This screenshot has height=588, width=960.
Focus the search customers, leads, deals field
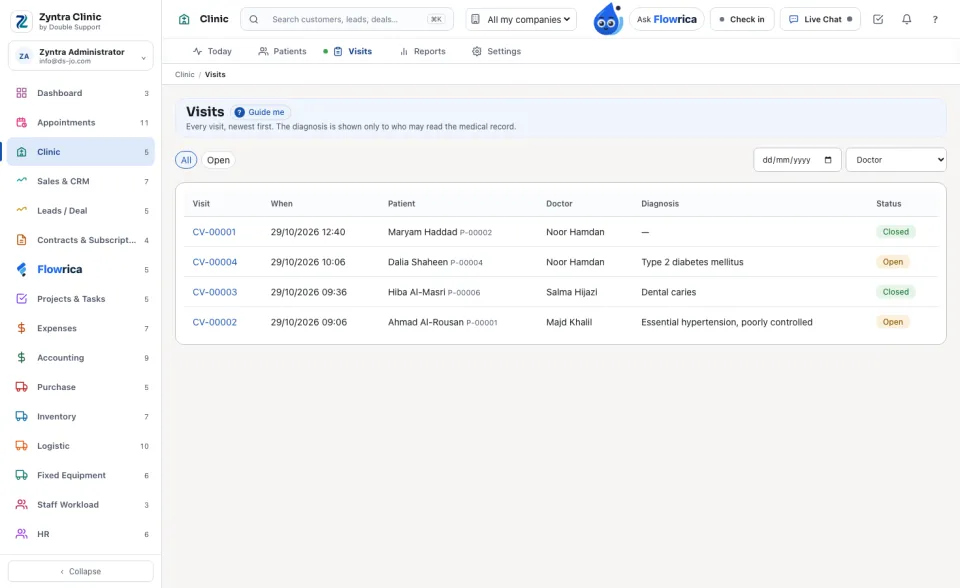pos(347,19)
